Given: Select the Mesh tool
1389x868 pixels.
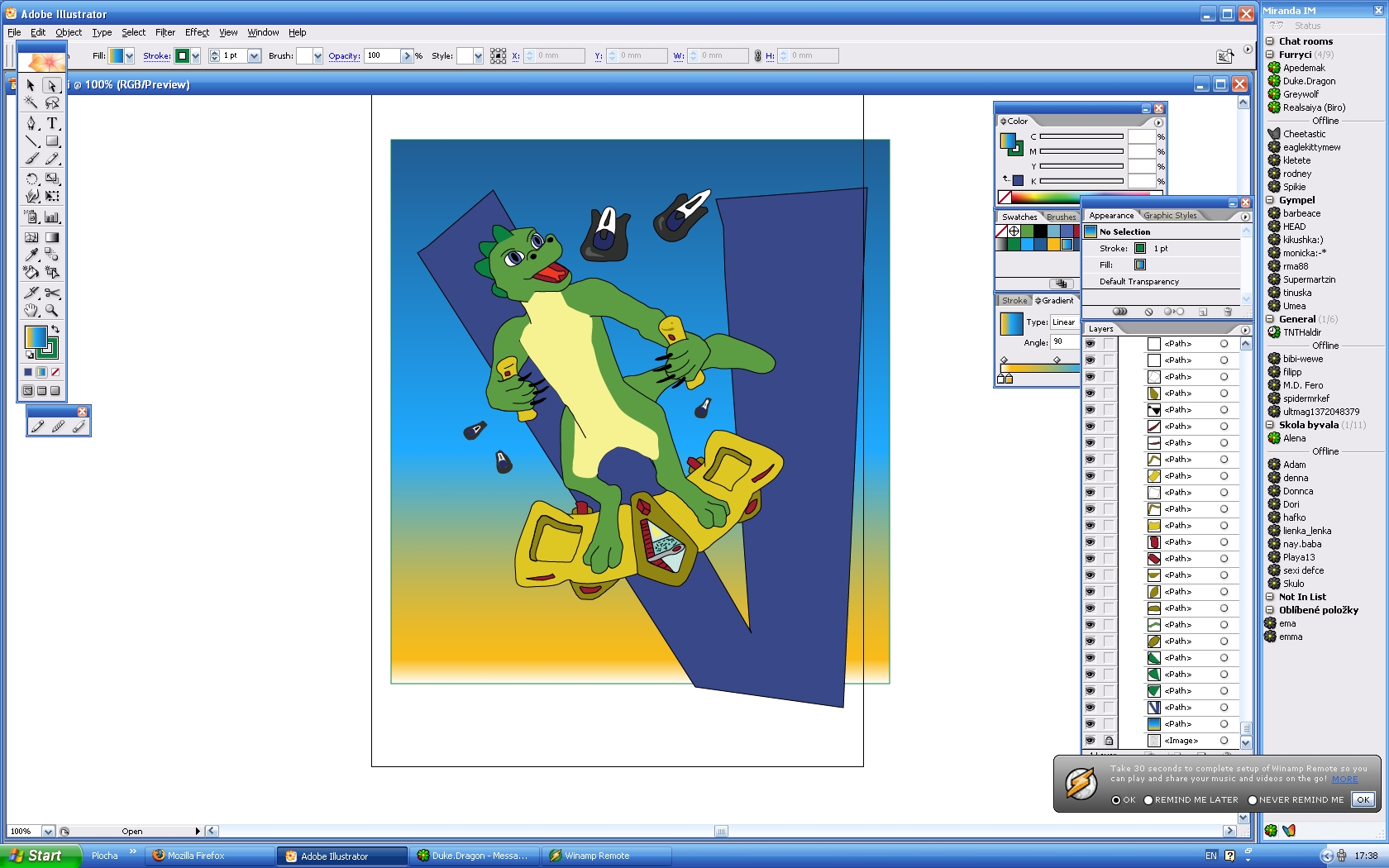Looking at the screenshot, I should tap(31, 237).
